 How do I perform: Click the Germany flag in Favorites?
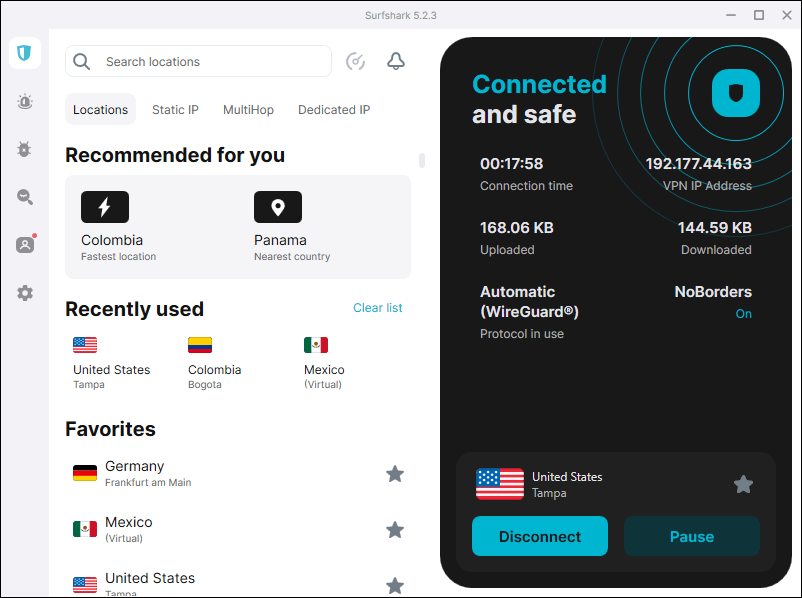point(85,473)
